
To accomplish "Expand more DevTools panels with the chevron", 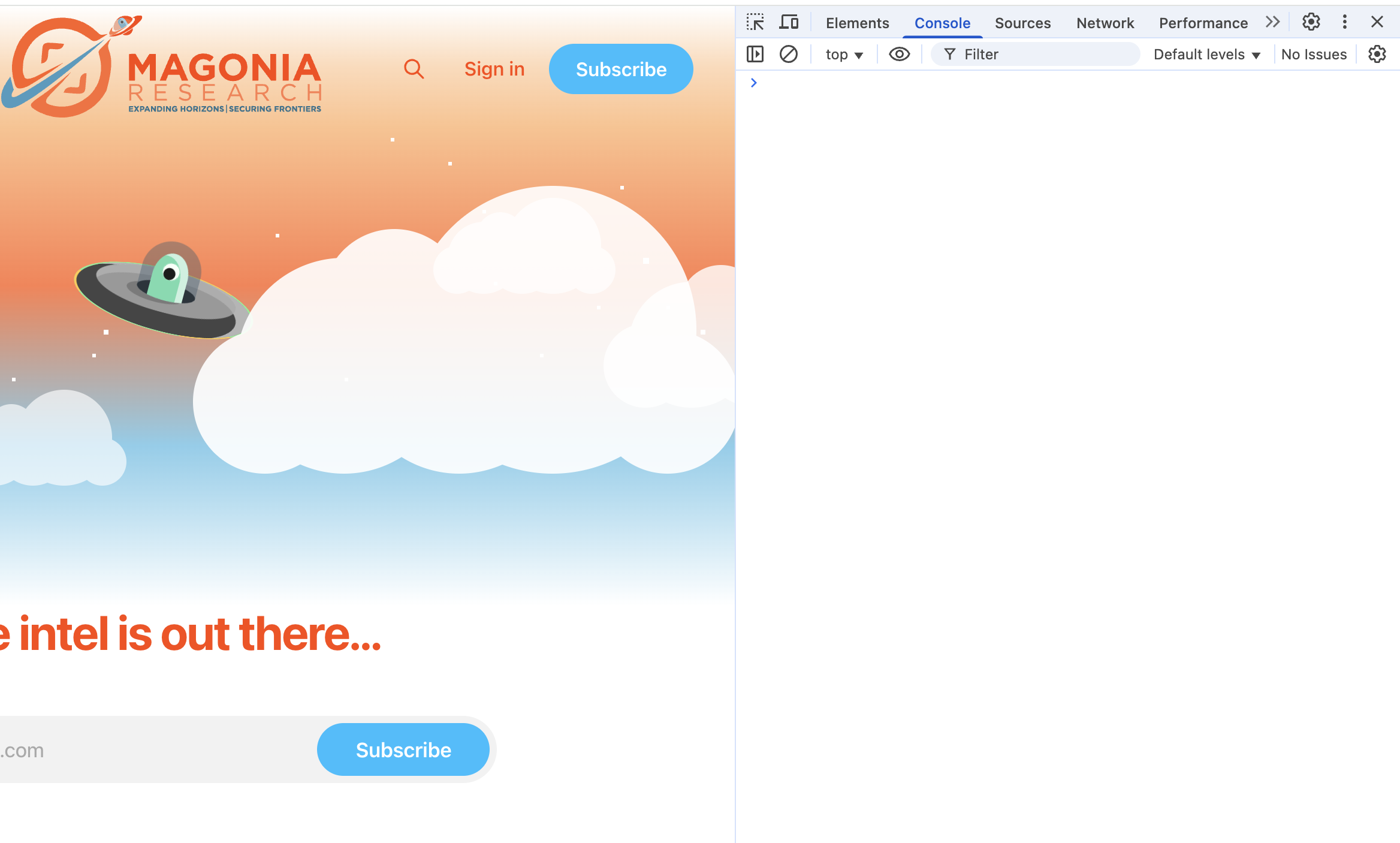I will (x=1272, y=22).
